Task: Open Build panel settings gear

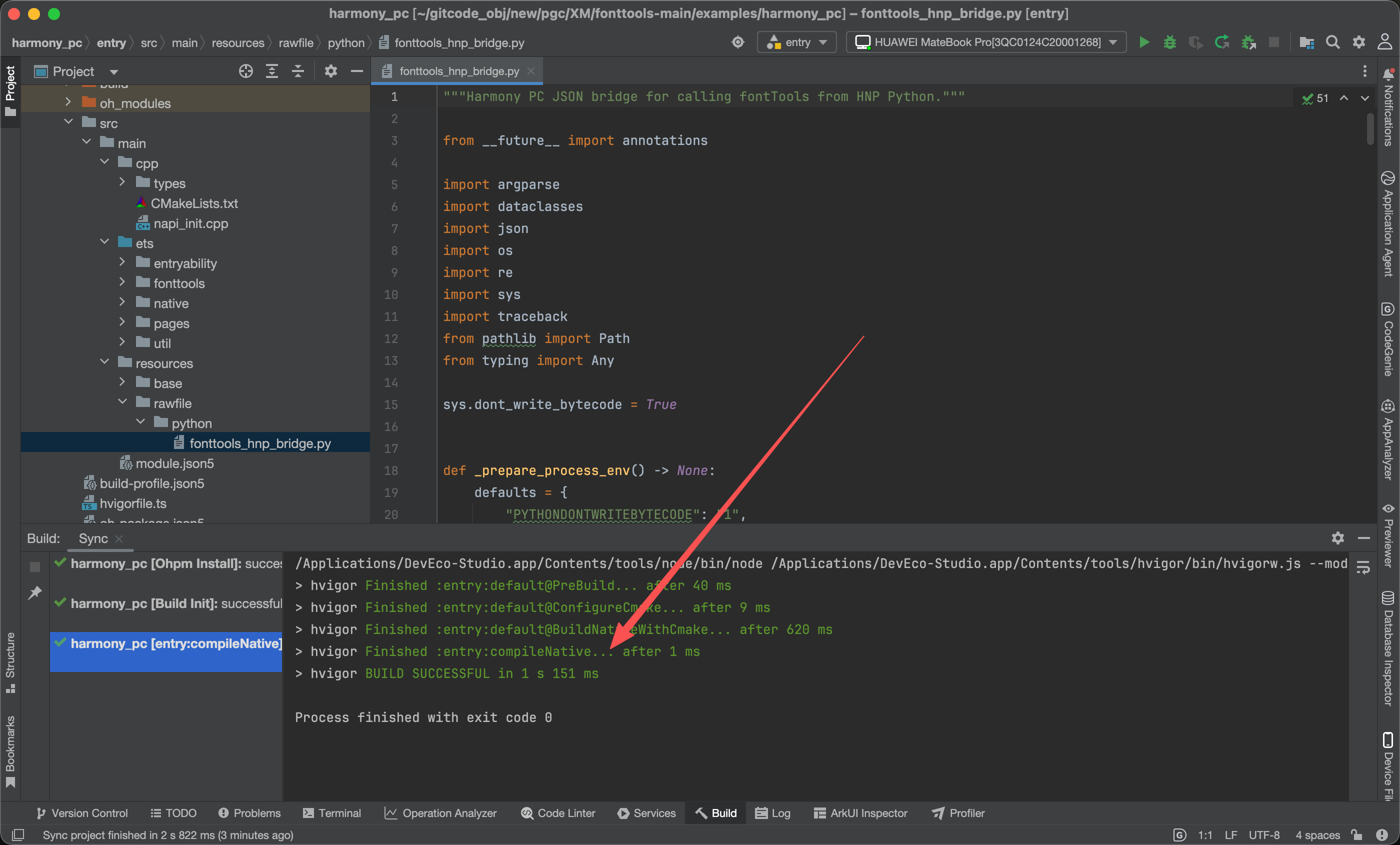Action: click(x=1337, y=537)
